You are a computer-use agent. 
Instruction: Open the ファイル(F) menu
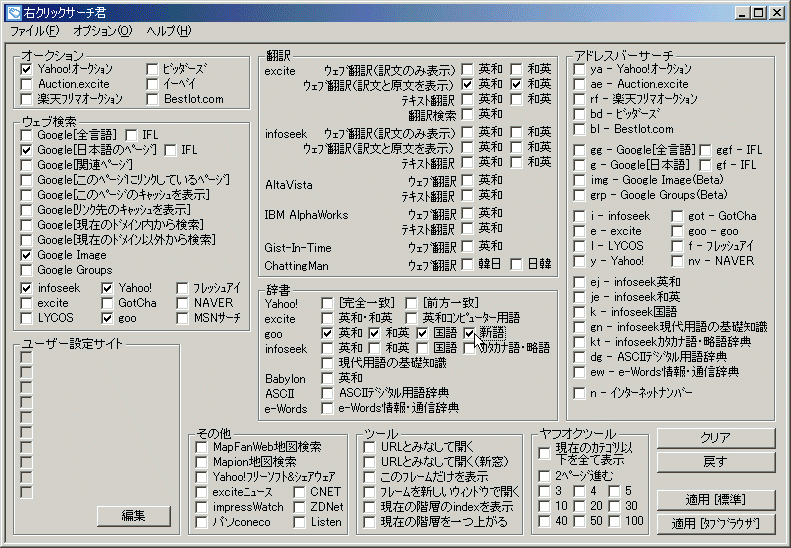34,31
